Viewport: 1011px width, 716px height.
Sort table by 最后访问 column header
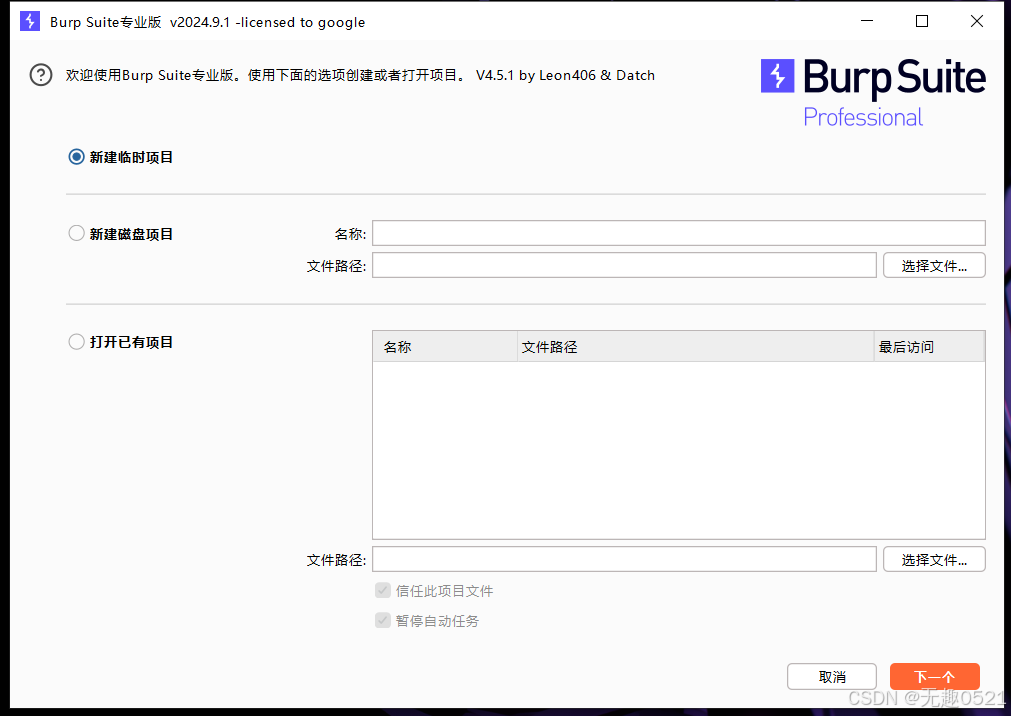tap(929, 347)
